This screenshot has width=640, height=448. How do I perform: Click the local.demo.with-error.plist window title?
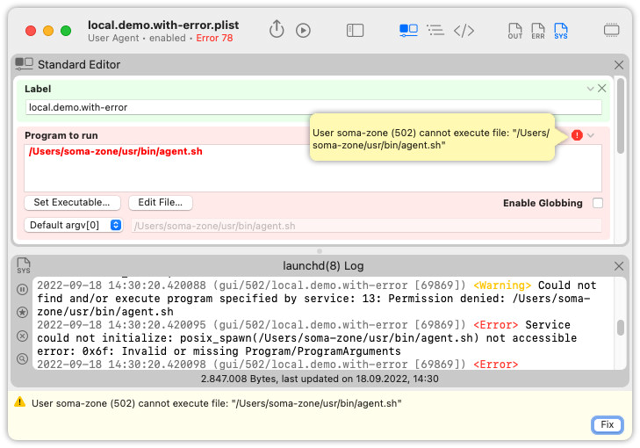[x=163, y=25]
